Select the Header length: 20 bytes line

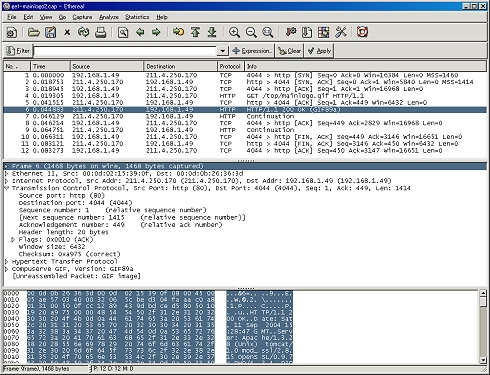pyautogui.click(x=63, y=232)
